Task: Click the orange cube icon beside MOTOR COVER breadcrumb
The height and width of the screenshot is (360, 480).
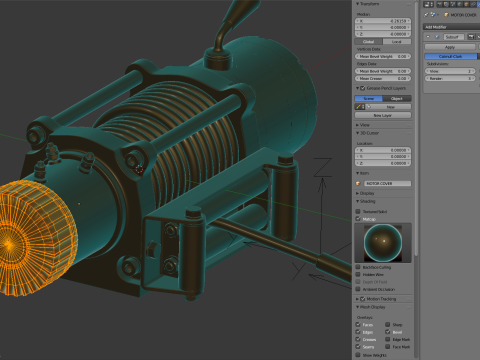Action: [447, 15]
